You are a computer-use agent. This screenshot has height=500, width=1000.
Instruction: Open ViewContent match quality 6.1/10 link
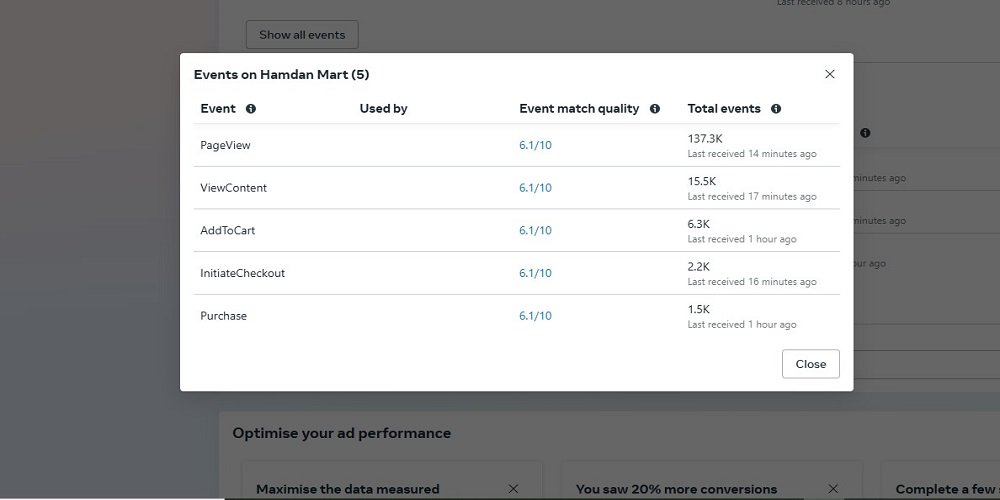pos(535,188)
